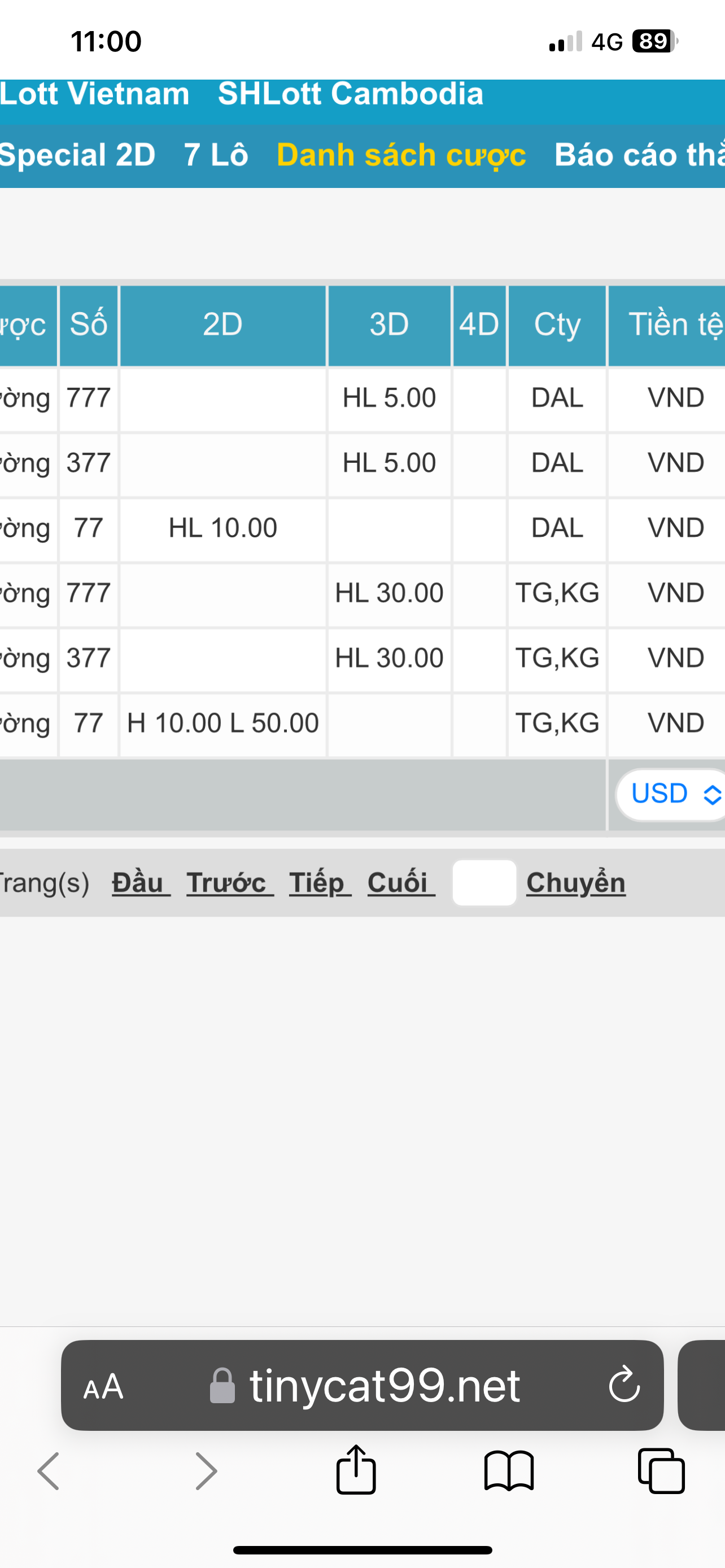Click the Chuyển go button
725x1568 pixels.
point(576,883)
